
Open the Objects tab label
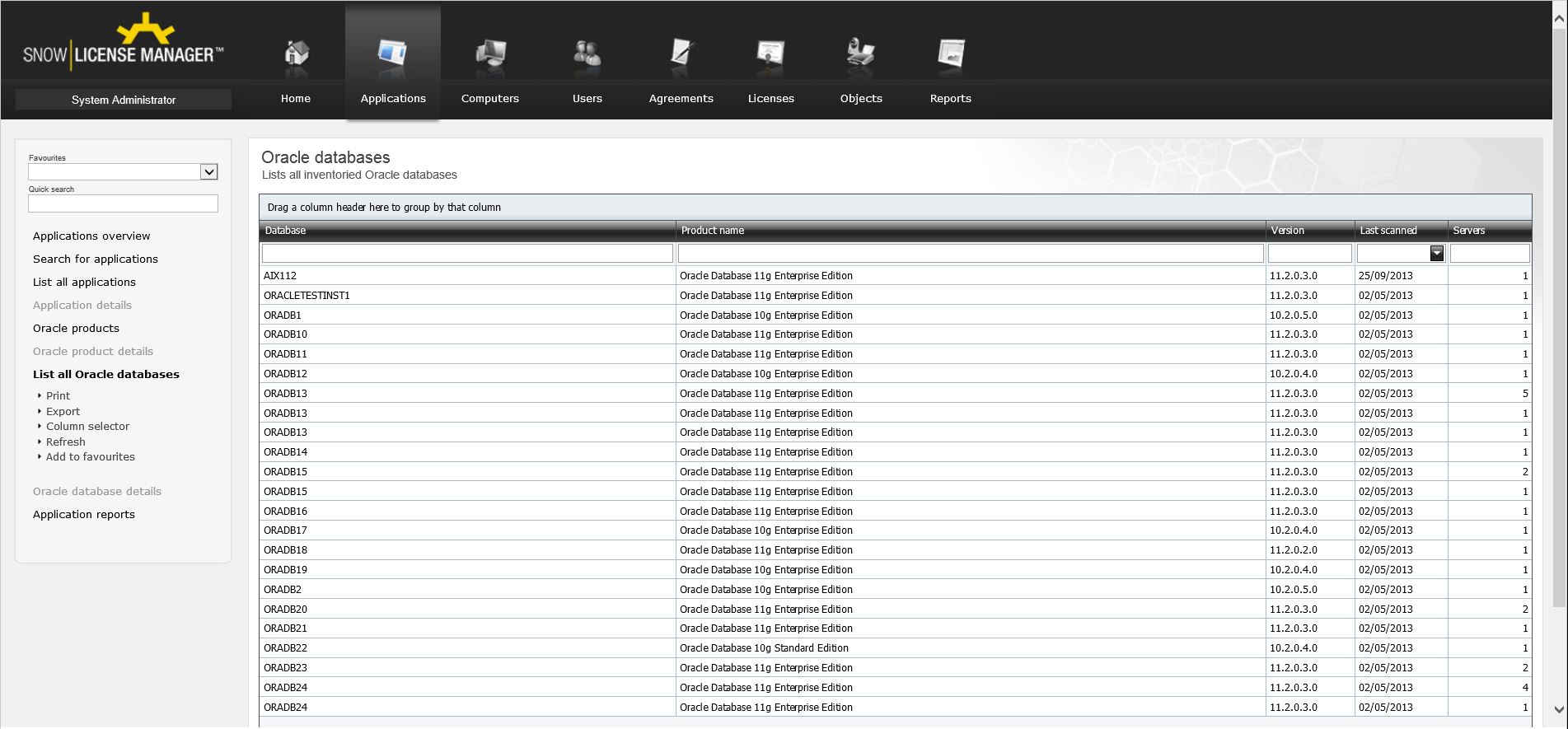click(861, 99)
